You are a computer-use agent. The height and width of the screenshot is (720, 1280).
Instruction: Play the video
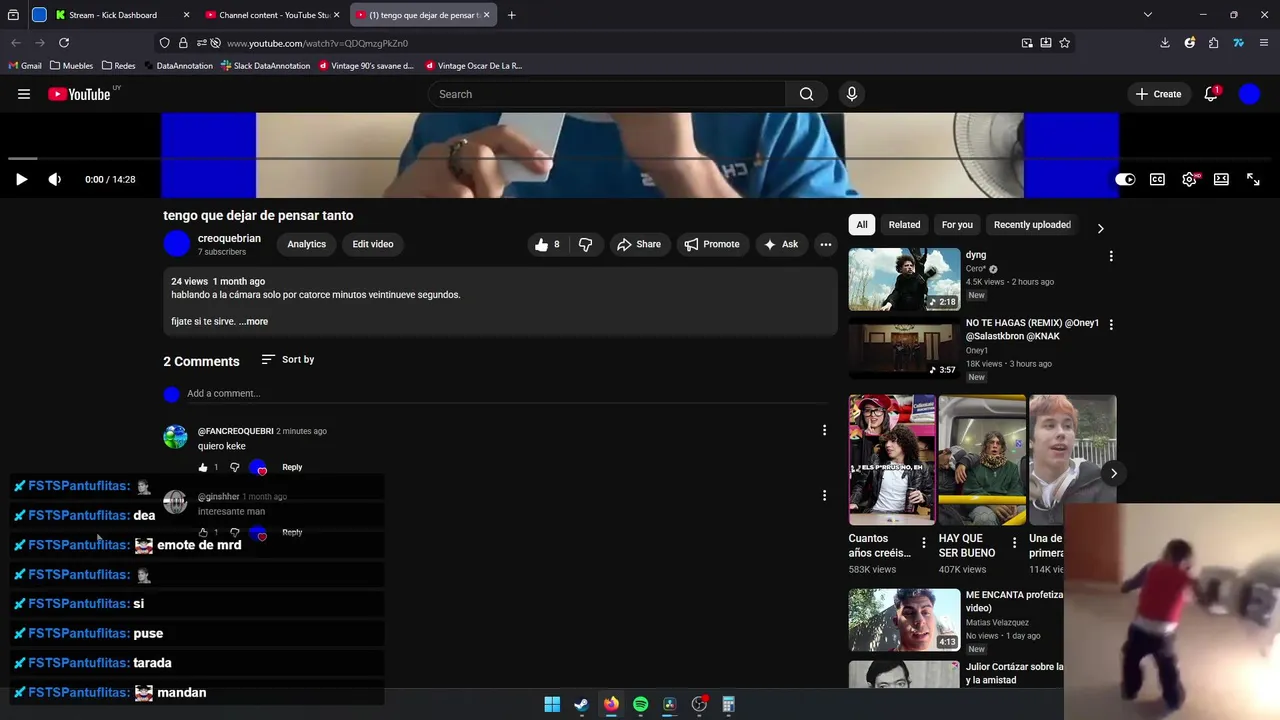(x=21, y=179)
